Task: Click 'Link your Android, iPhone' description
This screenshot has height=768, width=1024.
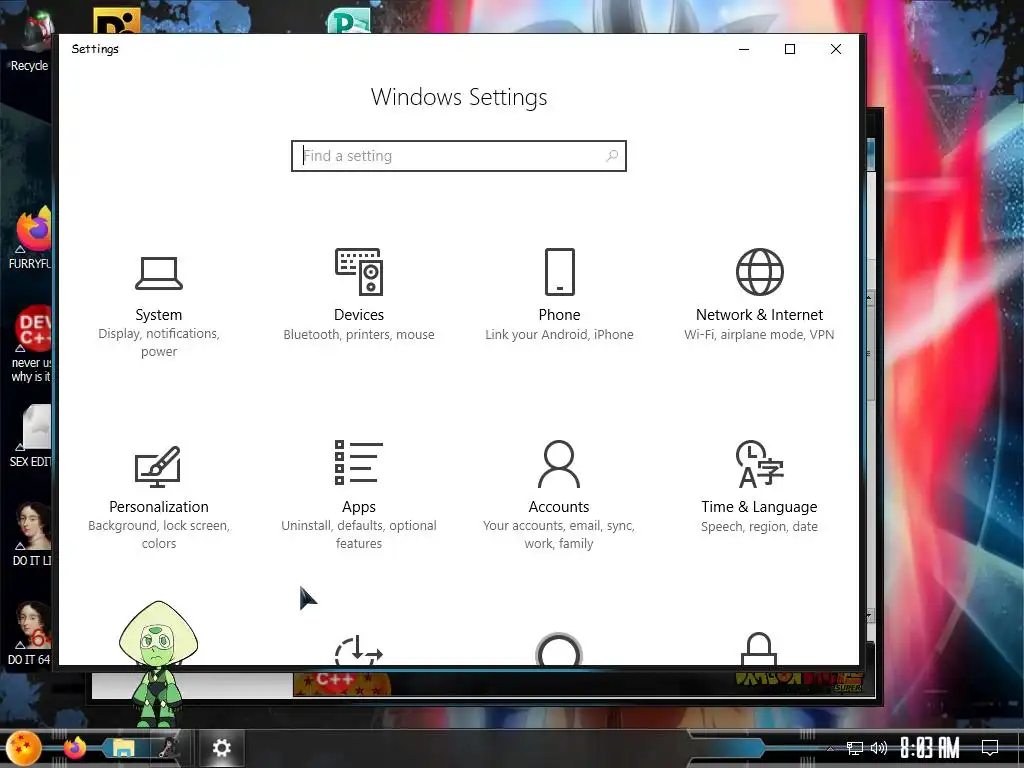Action: (x=559, y=334)
